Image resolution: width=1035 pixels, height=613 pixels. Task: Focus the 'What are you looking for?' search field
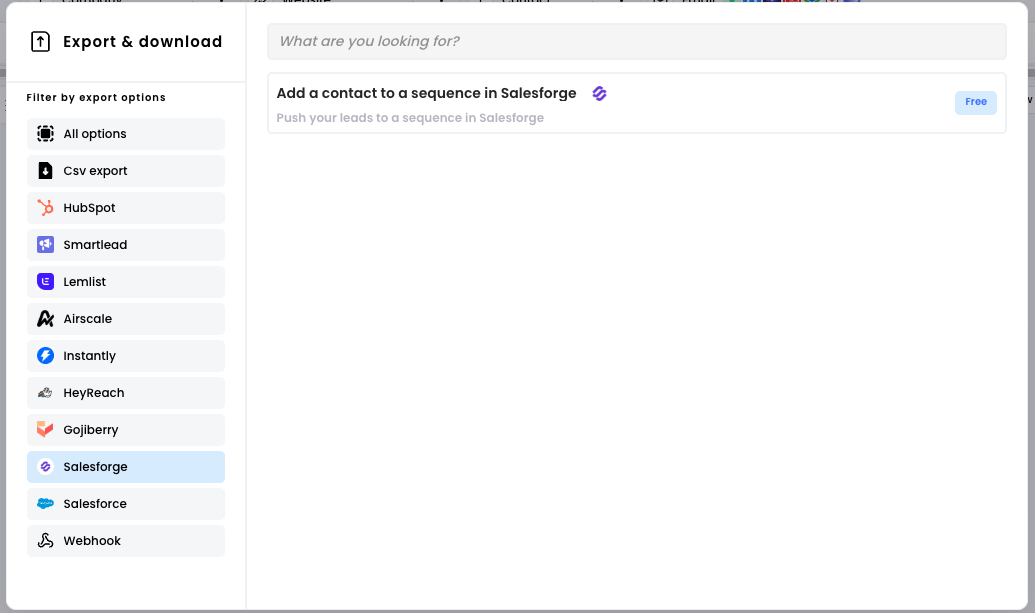(636, 42)
